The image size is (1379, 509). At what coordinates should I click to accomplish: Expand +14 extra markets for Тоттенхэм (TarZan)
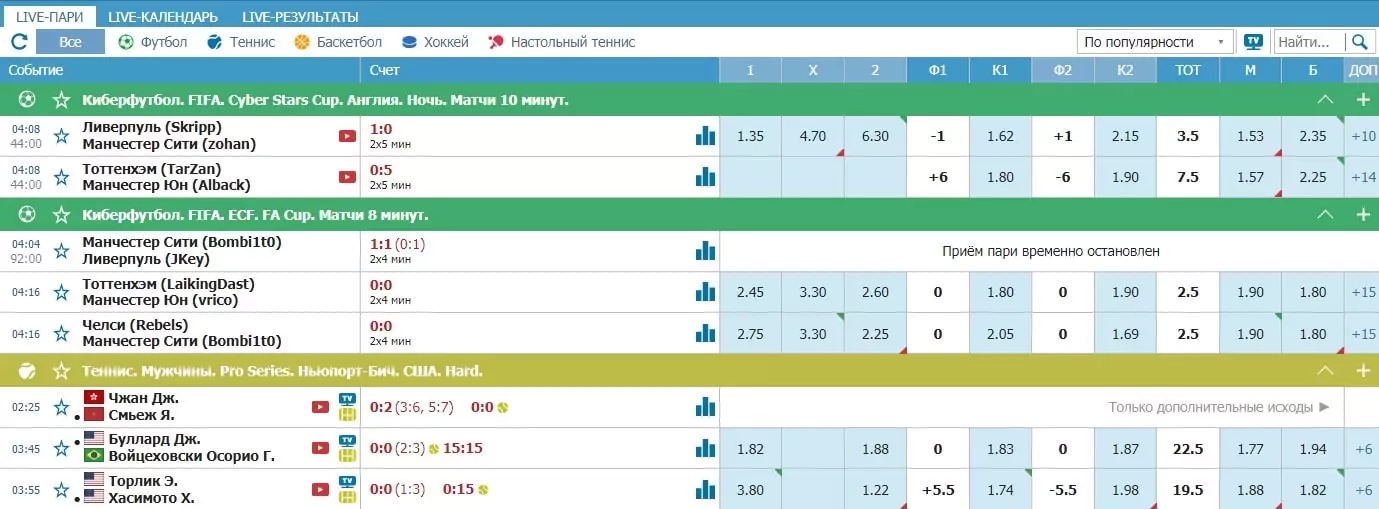1362,177
